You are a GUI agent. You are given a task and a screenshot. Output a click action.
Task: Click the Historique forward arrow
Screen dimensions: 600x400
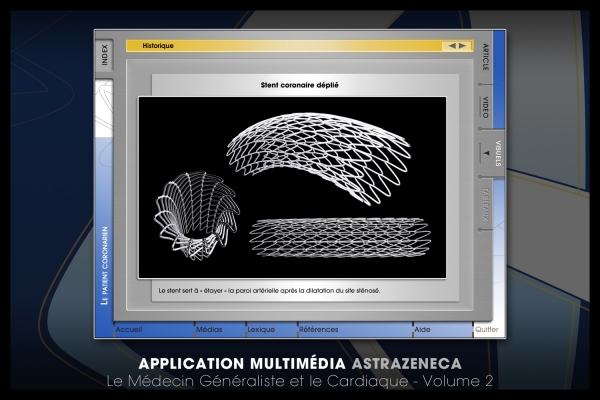pos(462,45)
